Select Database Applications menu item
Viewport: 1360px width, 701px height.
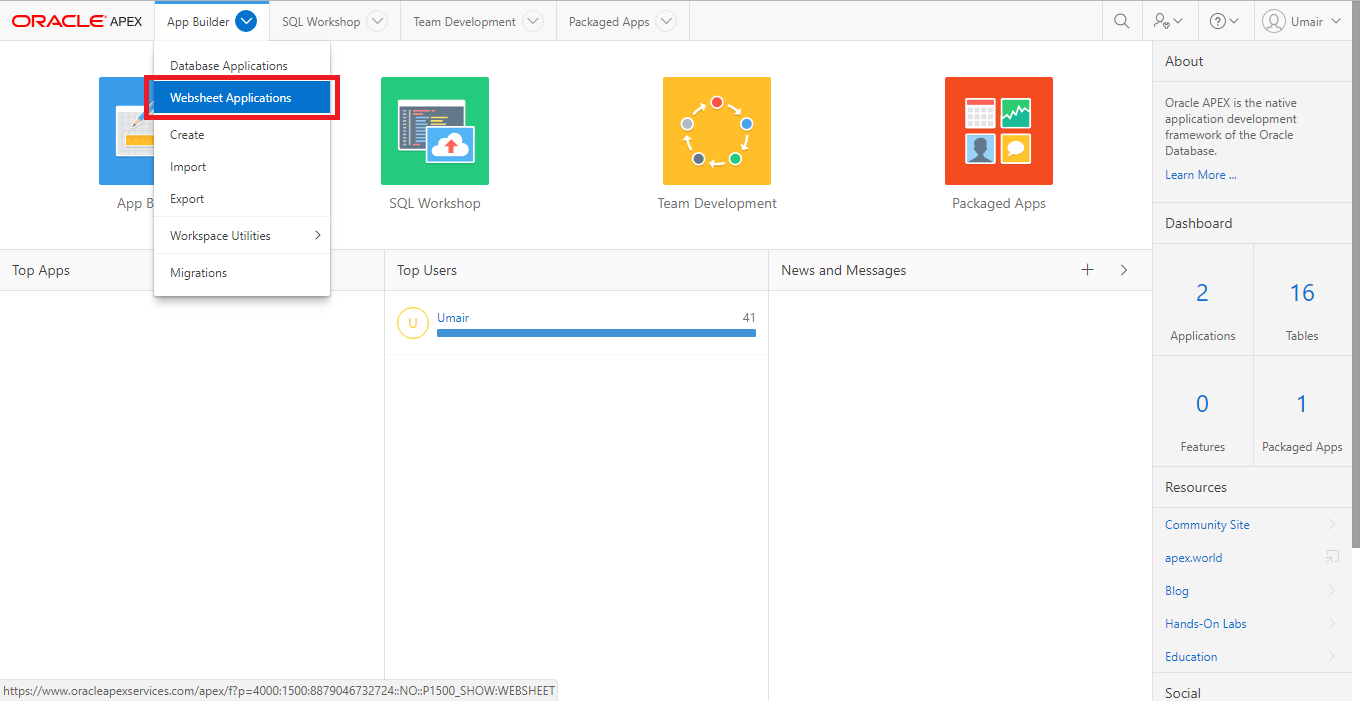click(x=242, y=66)
